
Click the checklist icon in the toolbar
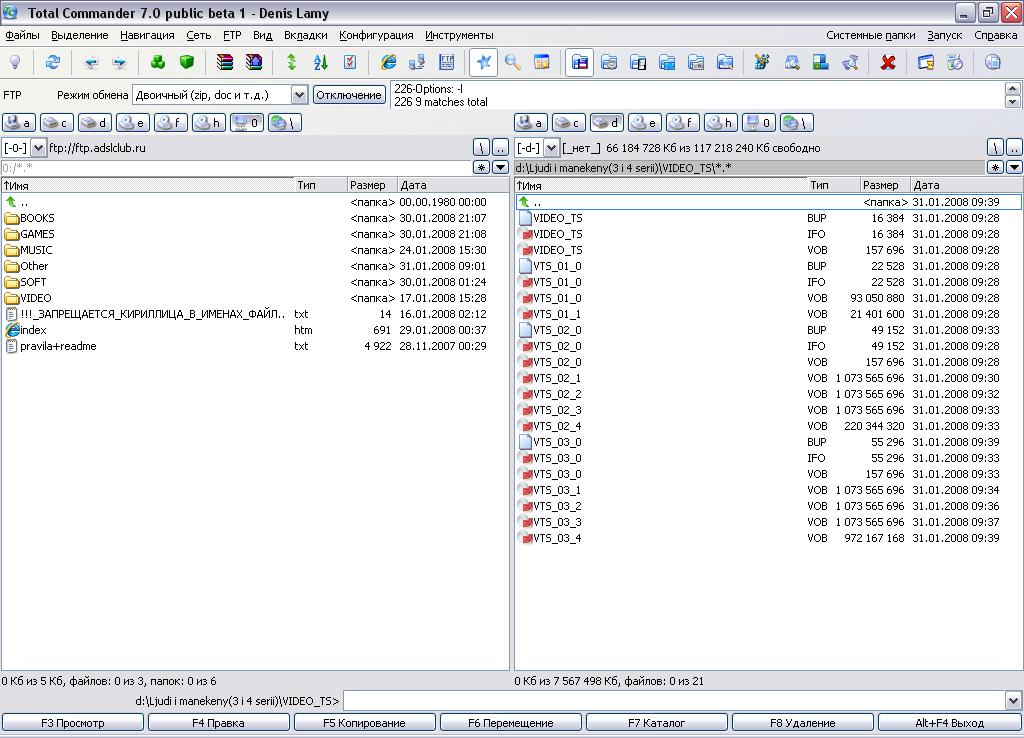click(350, 63)
